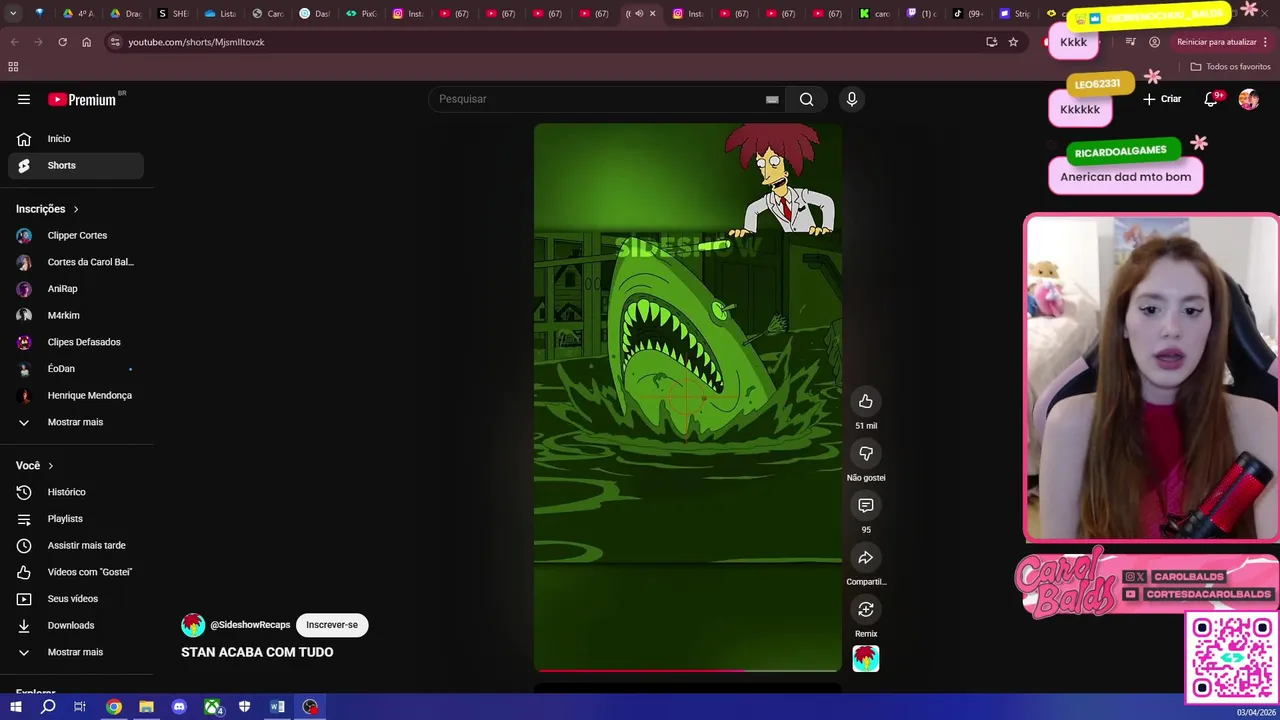Switch to the Dash browser tab
Screen dimensions: 1280x720
pyautogui.click(x=315, y=14)
